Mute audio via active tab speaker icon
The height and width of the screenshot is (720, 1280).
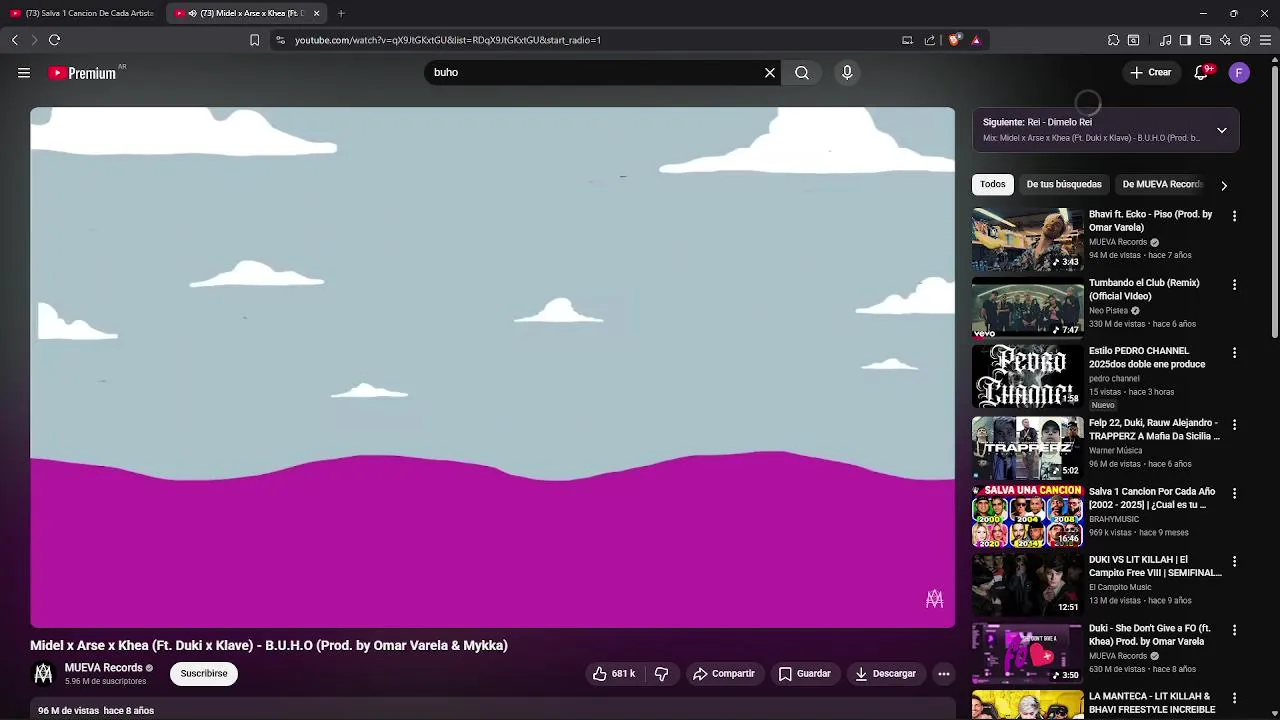point(192,13)
